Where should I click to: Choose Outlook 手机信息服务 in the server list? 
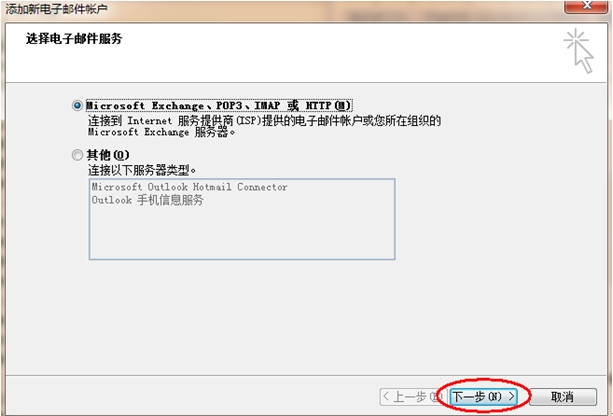[148, 200]
